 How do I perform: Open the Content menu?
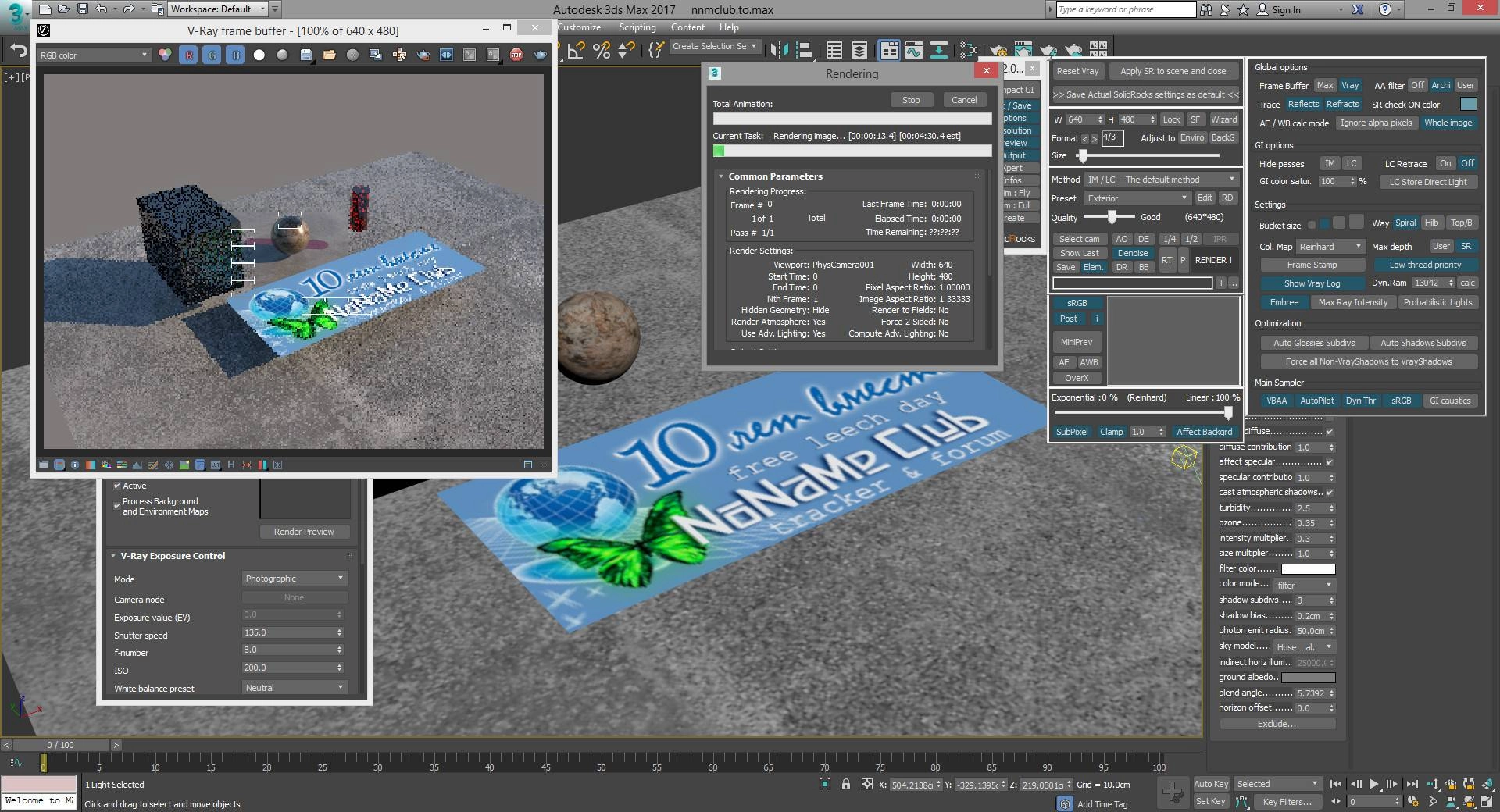click(687, 27)
